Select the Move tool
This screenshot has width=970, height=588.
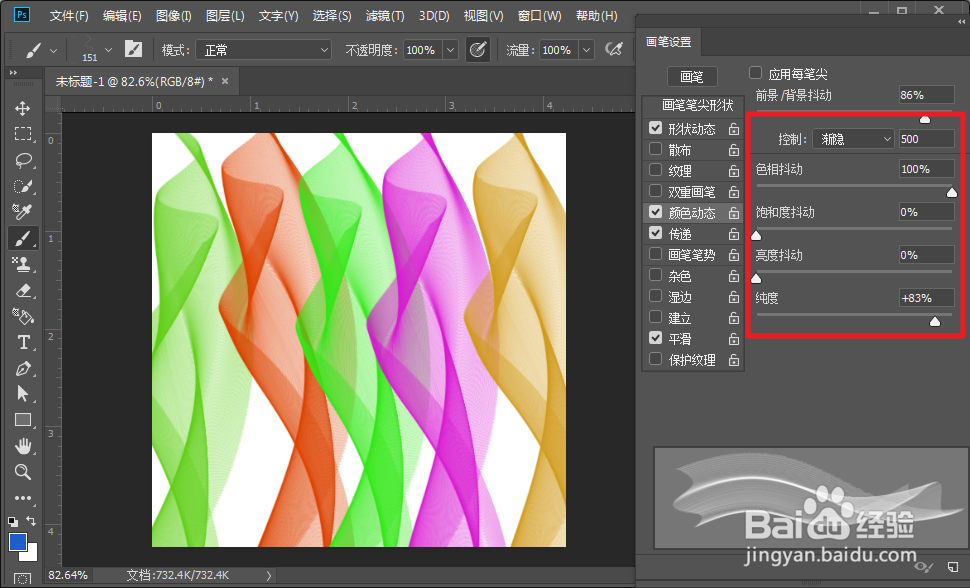point(23,108)
